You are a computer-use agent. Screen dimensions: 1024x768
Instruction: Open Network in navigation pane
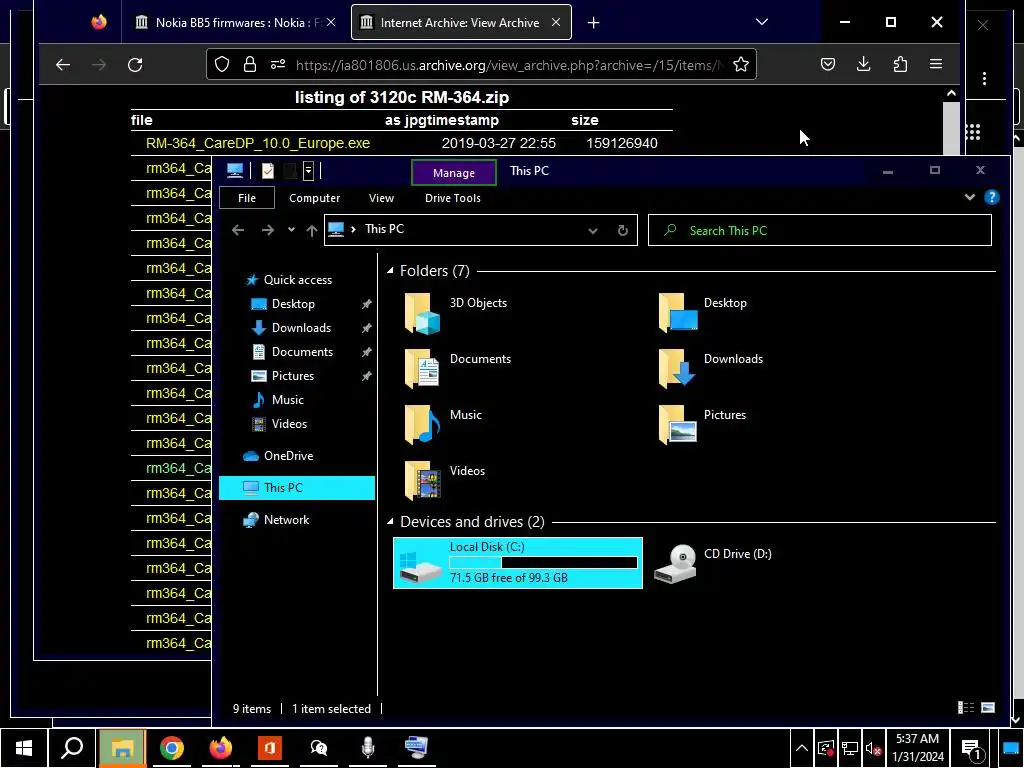tap(286, 520)
